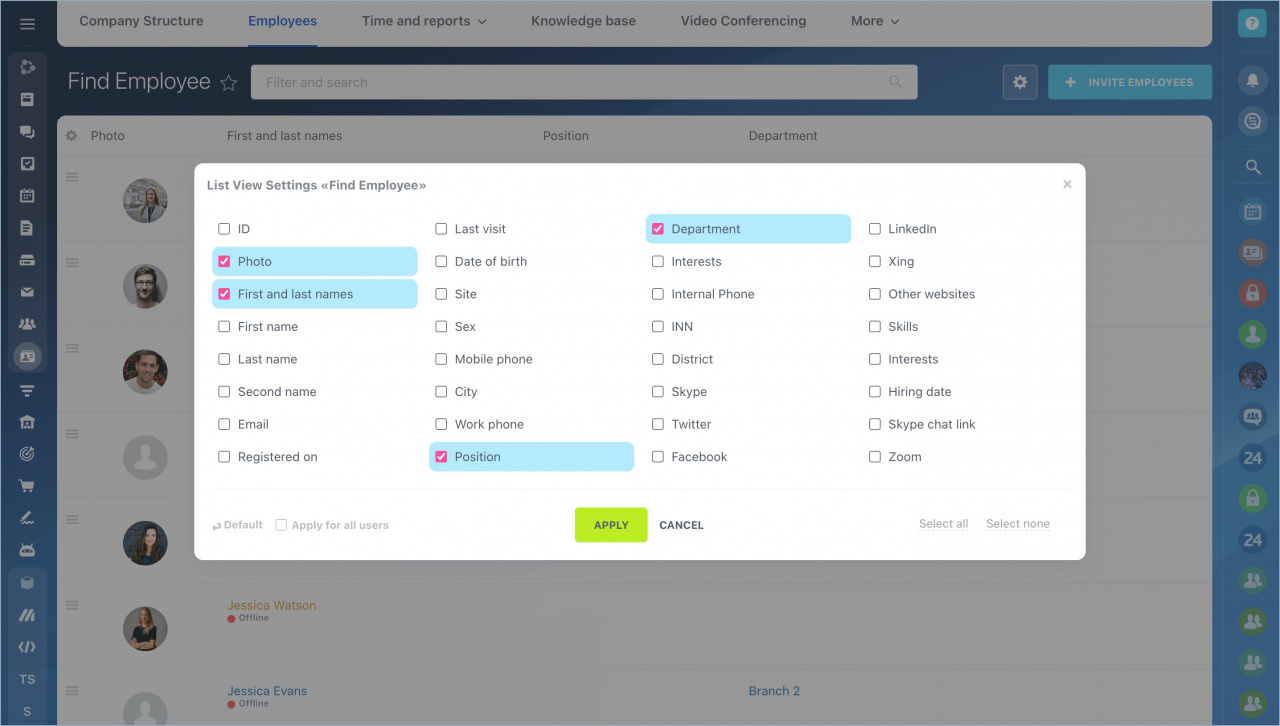Image resolution: width=1280 pixels, height=726 pixels.
Task: Uncheck the Position column checkbox
Action: coord(441,457)
